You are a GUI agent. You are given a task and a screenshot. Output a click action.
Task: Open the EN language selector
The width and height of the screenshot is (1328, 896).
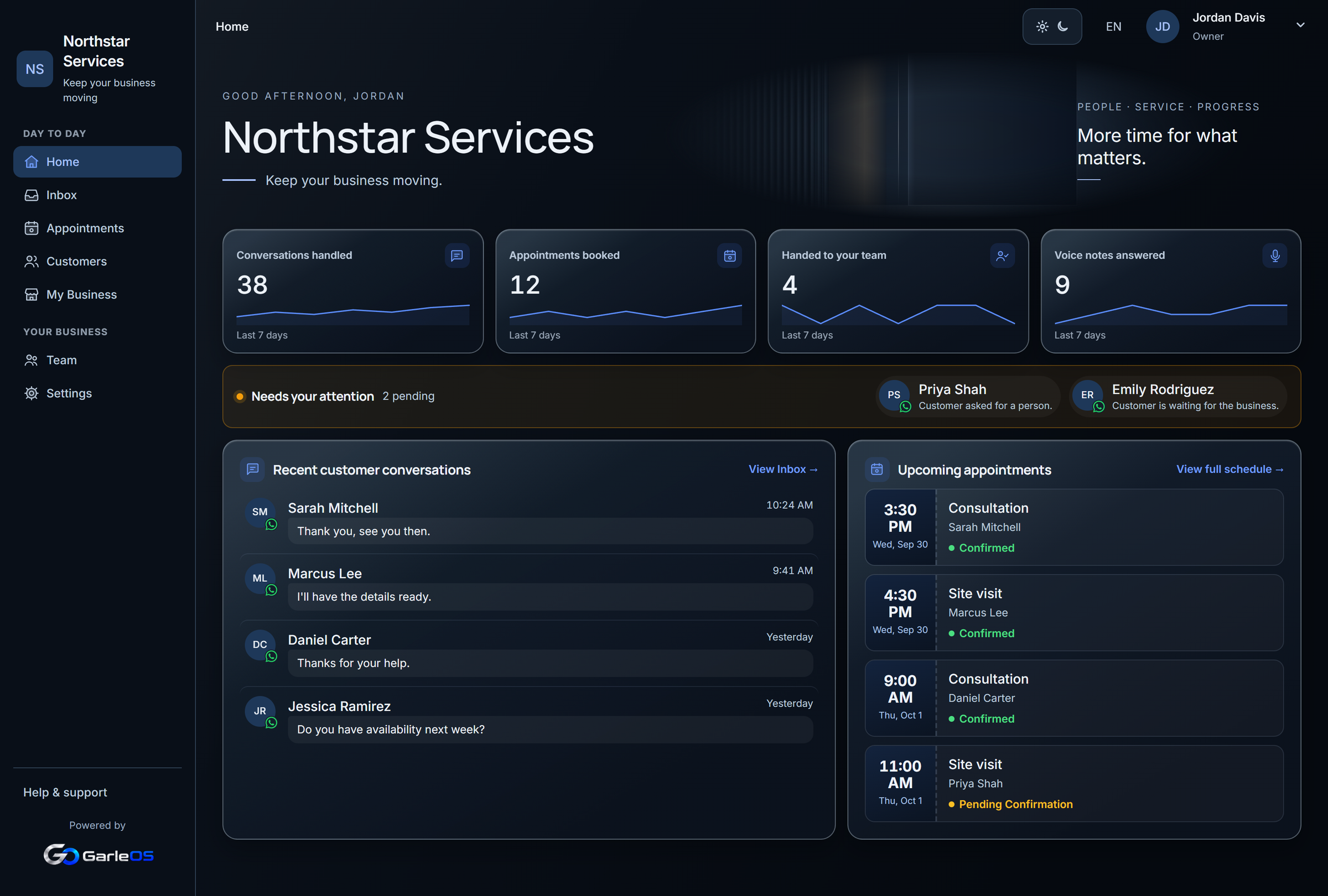(1113, 26)
